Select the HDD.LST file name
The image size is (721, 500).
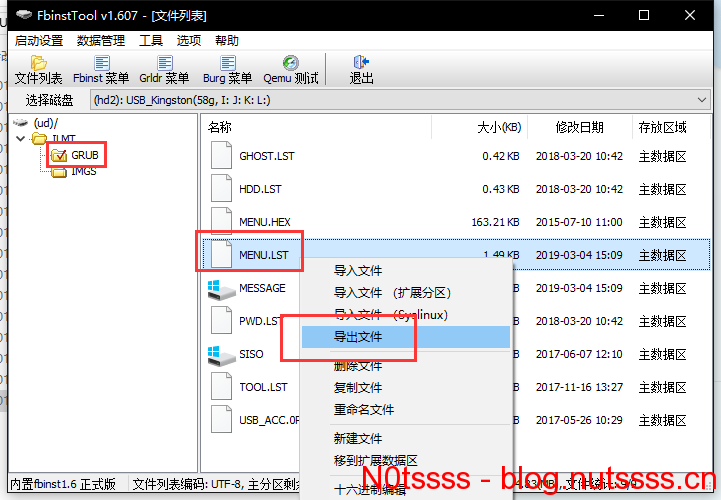click(x=260, y=189)
